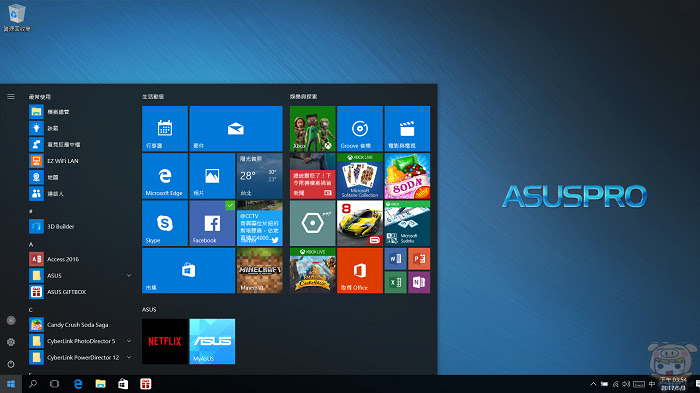Launch Access 2016 from app list

click(x=80, y=259)
